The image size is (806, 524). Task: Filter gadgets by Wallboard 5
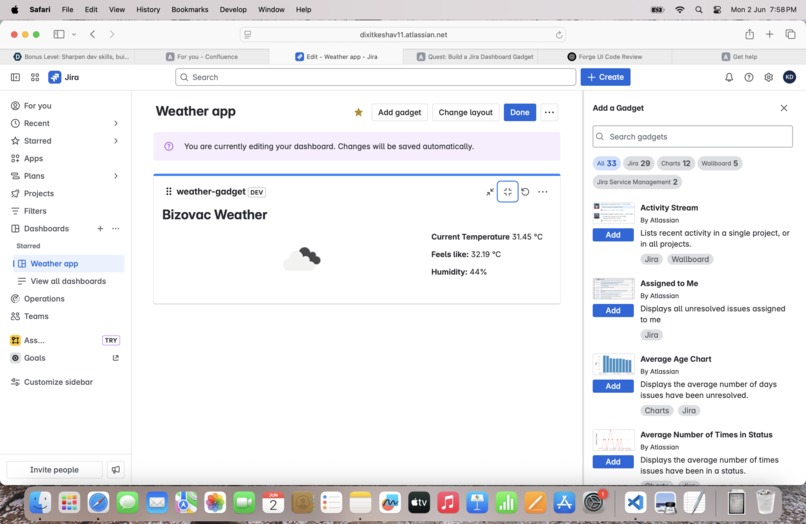tap(719, 163)
